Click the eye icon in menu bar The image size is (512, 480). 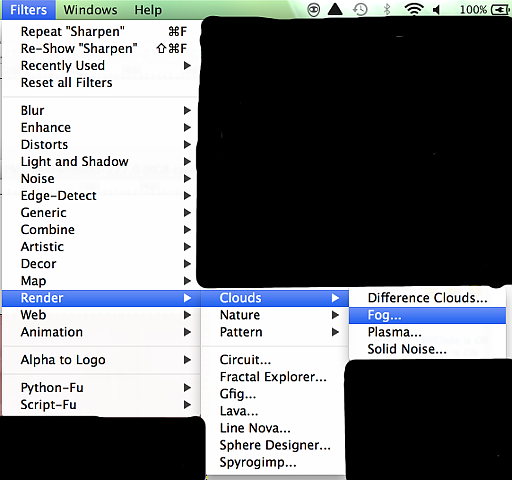[x=313, y=10]
